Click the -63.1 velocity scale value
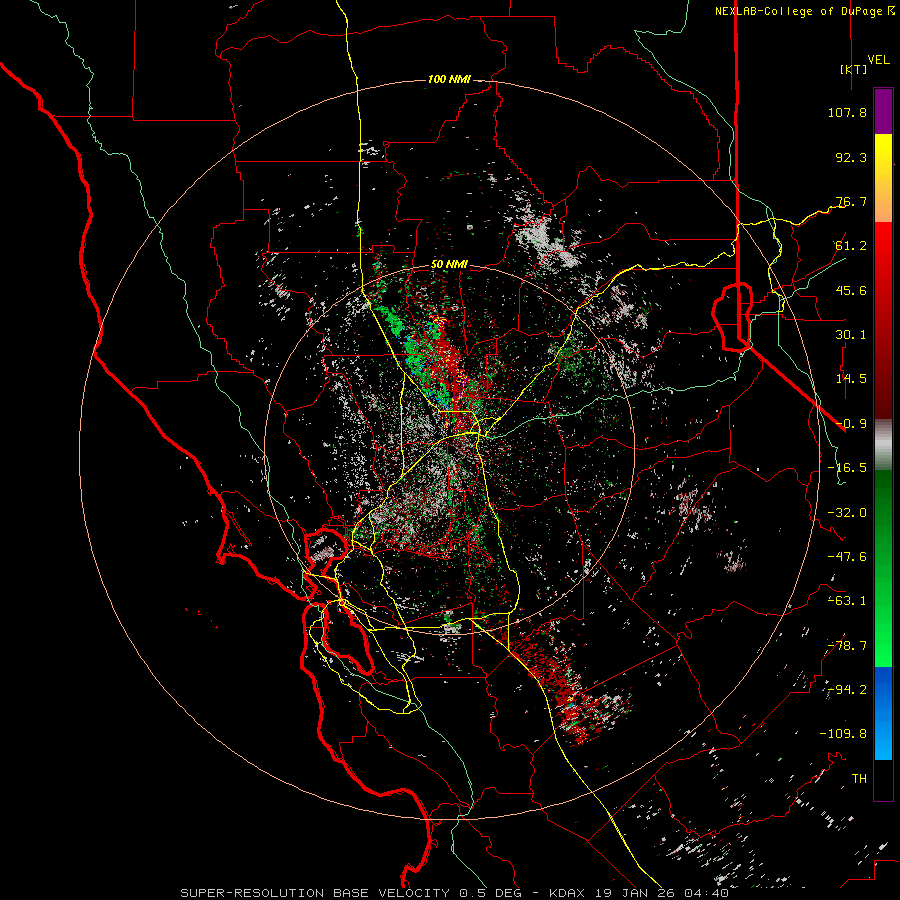This screenshot has height=900, width=900. pos(847,601)
